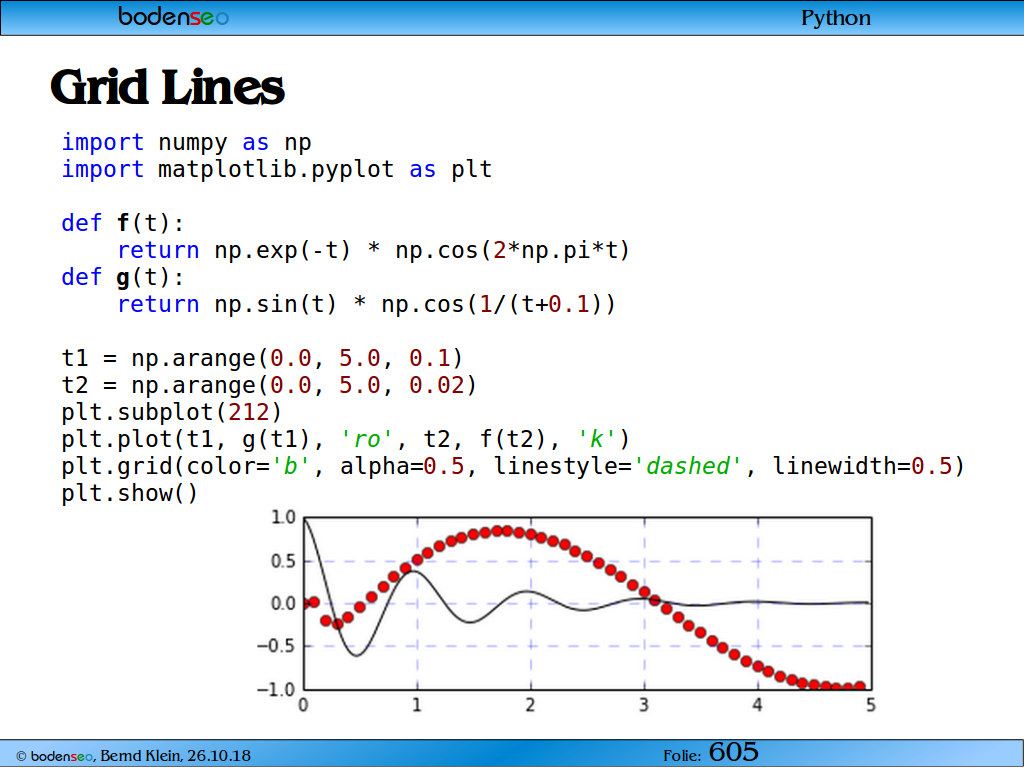
Task: Click the 'def f(t):' line
Action: point(123,223)
